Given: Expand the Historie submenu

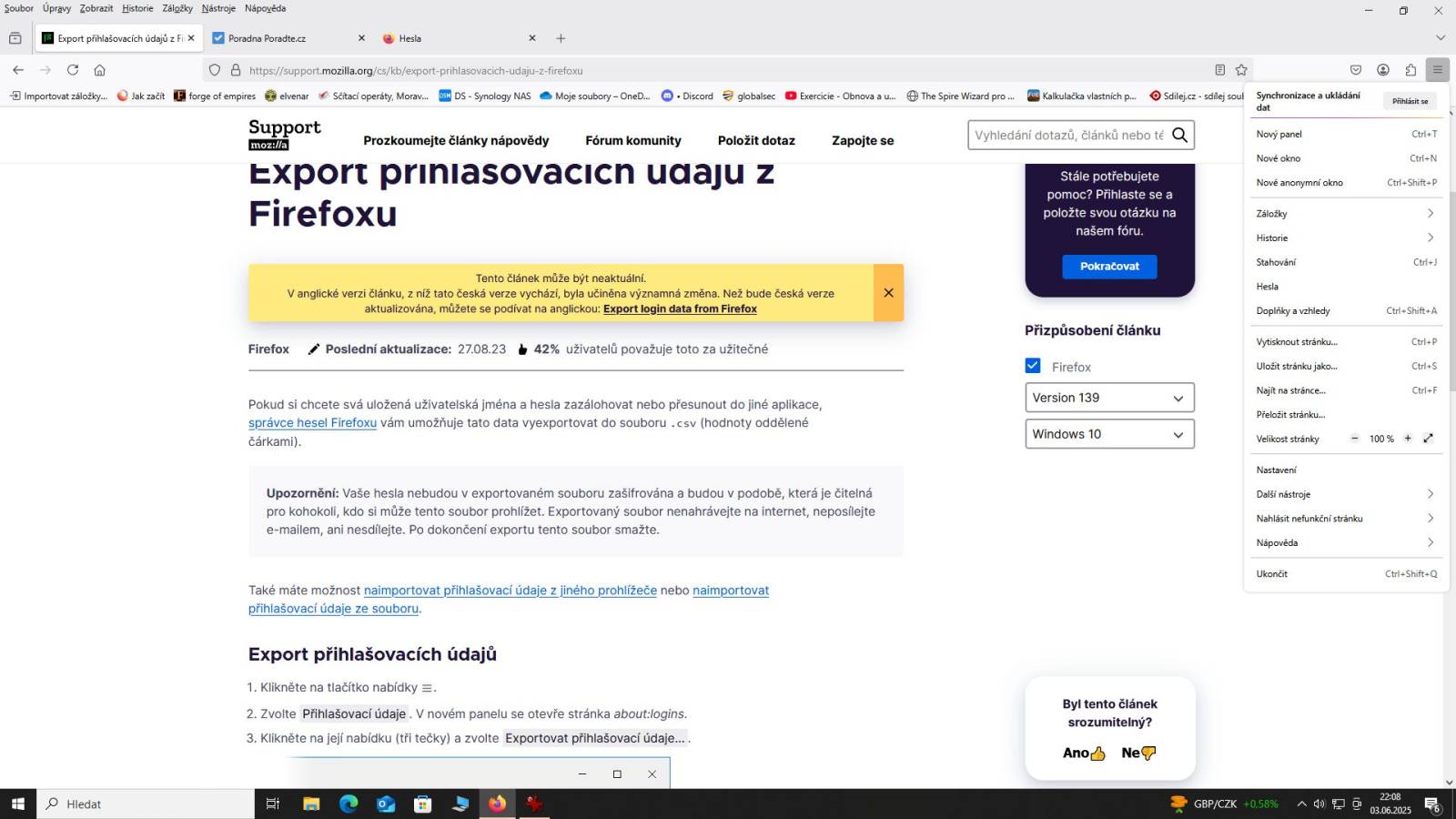Looking at the screenshot, I should point(1346,238).
